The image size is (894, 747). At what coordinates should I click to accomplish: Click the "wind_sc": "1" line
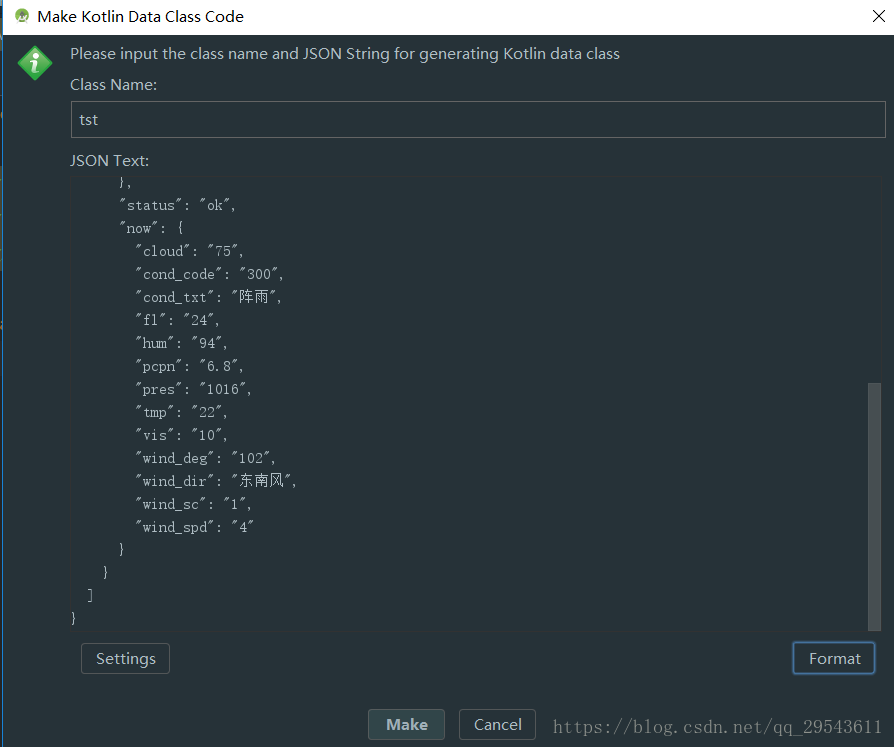click(x=193, y=504)
